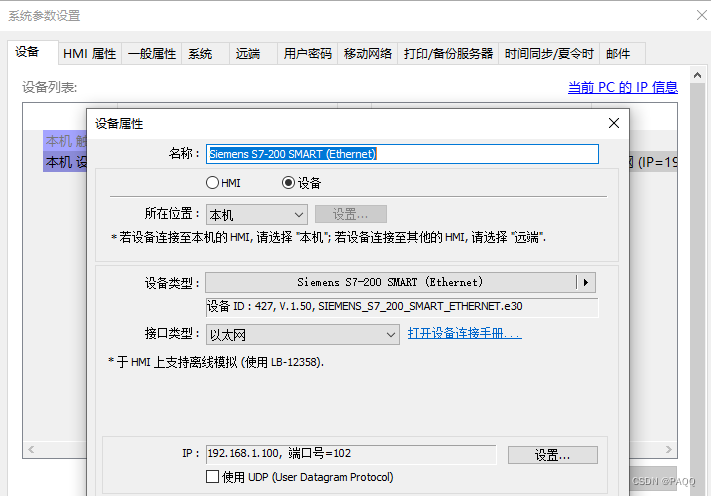Click the vertical scrollbar up arrow
This screenshot has width=711, height=496.
click(x=697, y=75)
